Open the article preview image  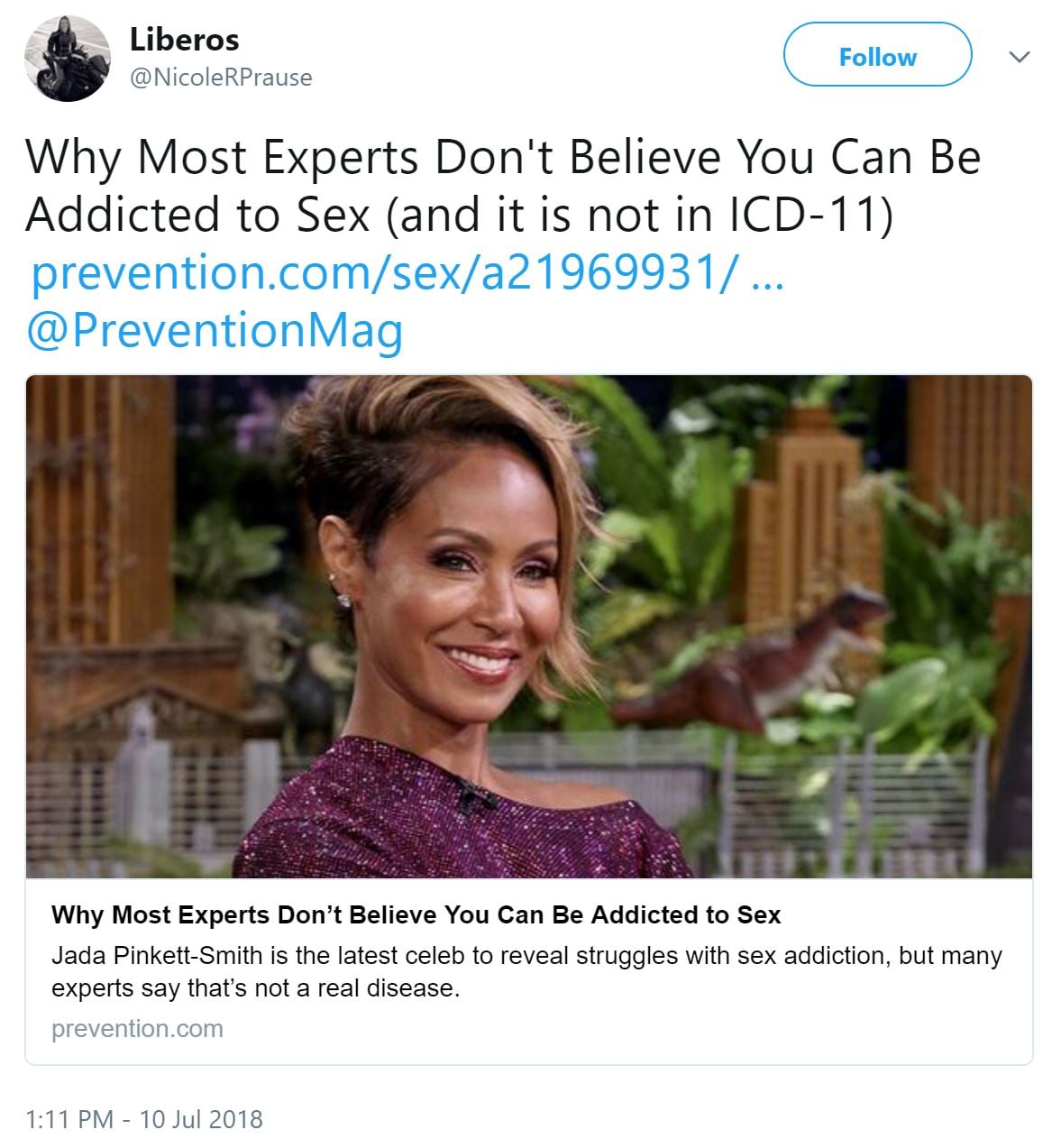(x=529, y=627)
